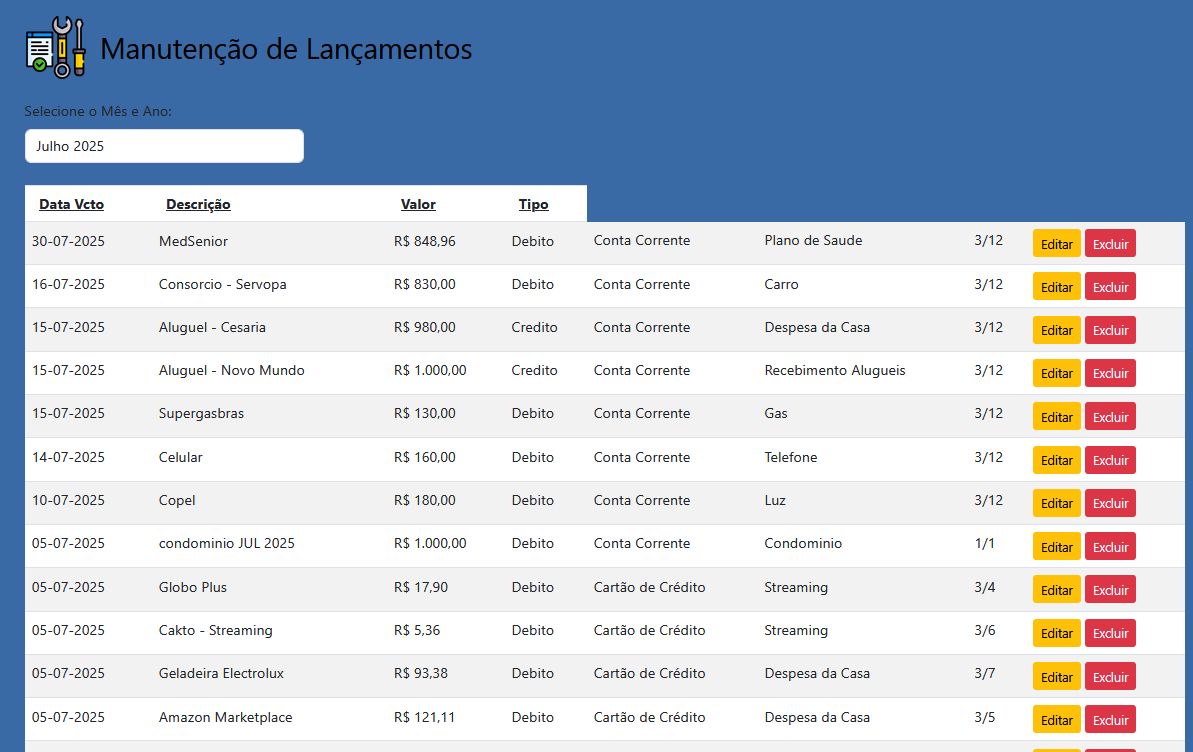Sort table by Tipo column

coord(533,204)
